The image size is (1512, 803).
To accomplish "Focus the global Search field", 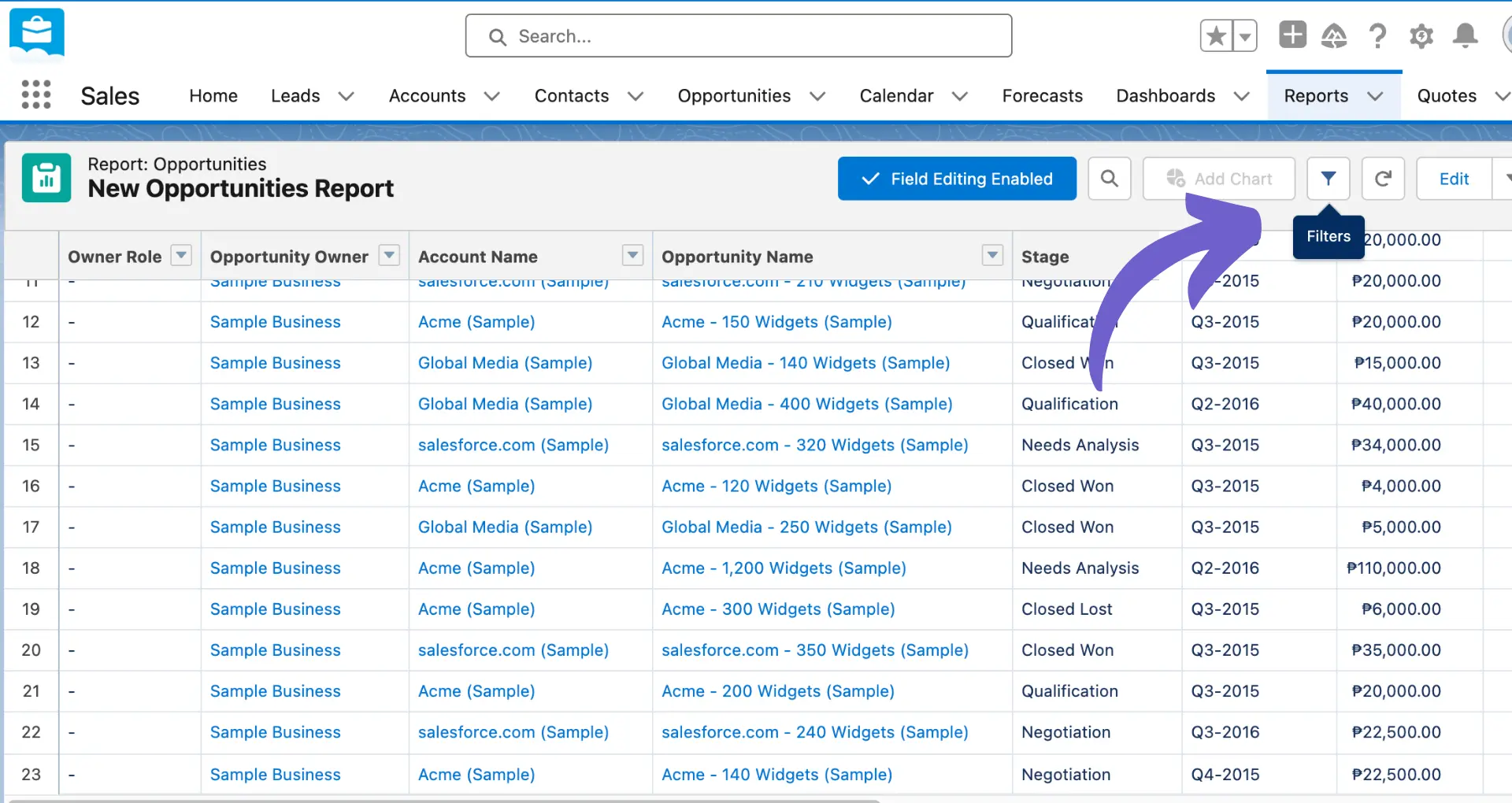I will (x=739, y=35).
